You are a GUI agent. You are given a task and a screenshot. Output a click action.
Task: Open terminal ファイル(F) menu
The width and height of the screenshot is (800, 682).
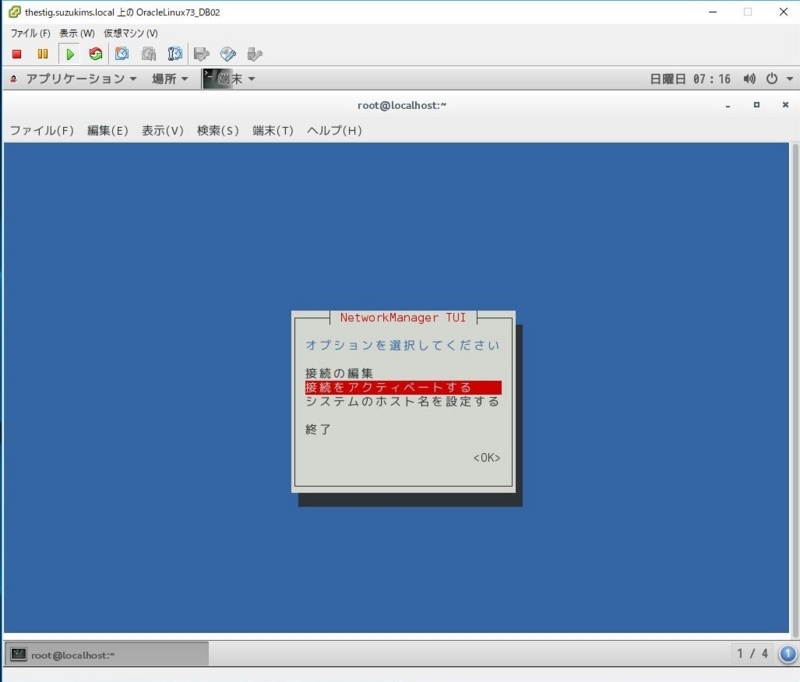click(42, 131)
